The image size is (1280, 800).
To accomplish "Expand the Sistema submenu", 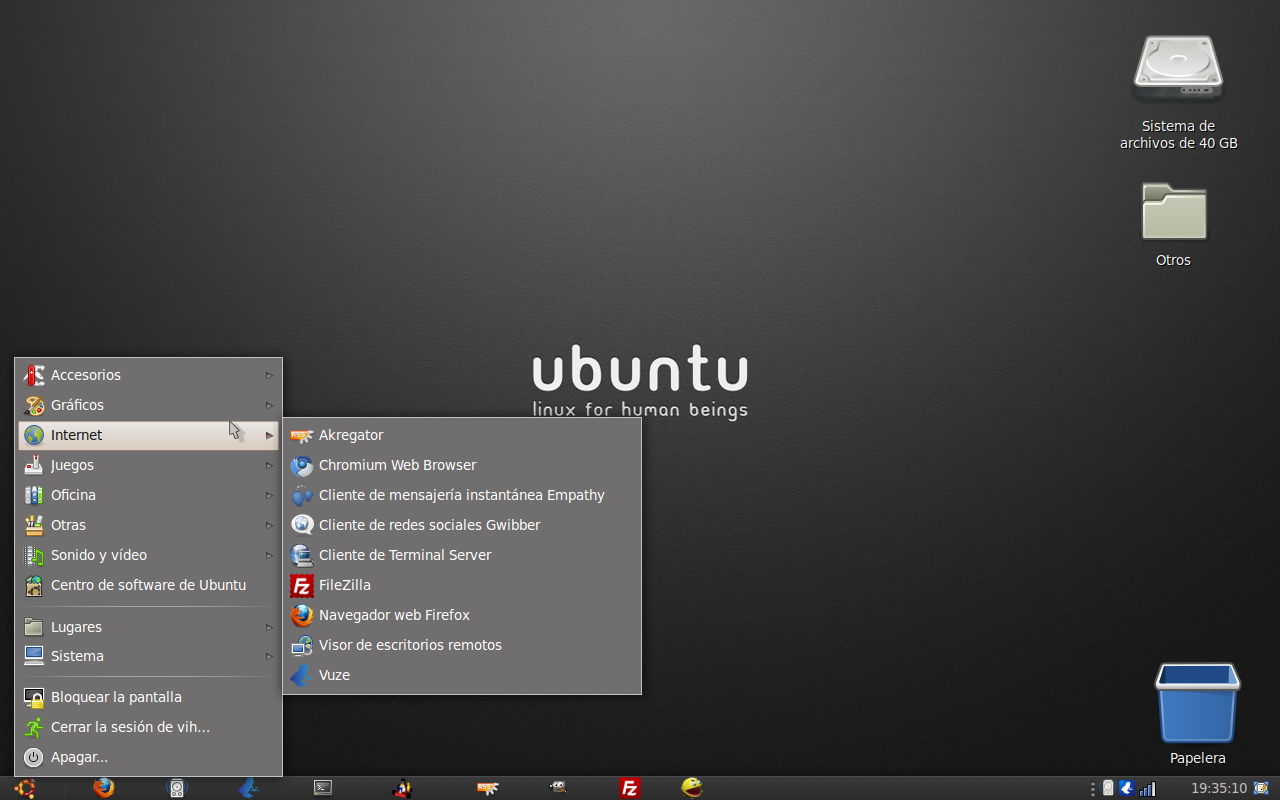I will coord(148,656).
